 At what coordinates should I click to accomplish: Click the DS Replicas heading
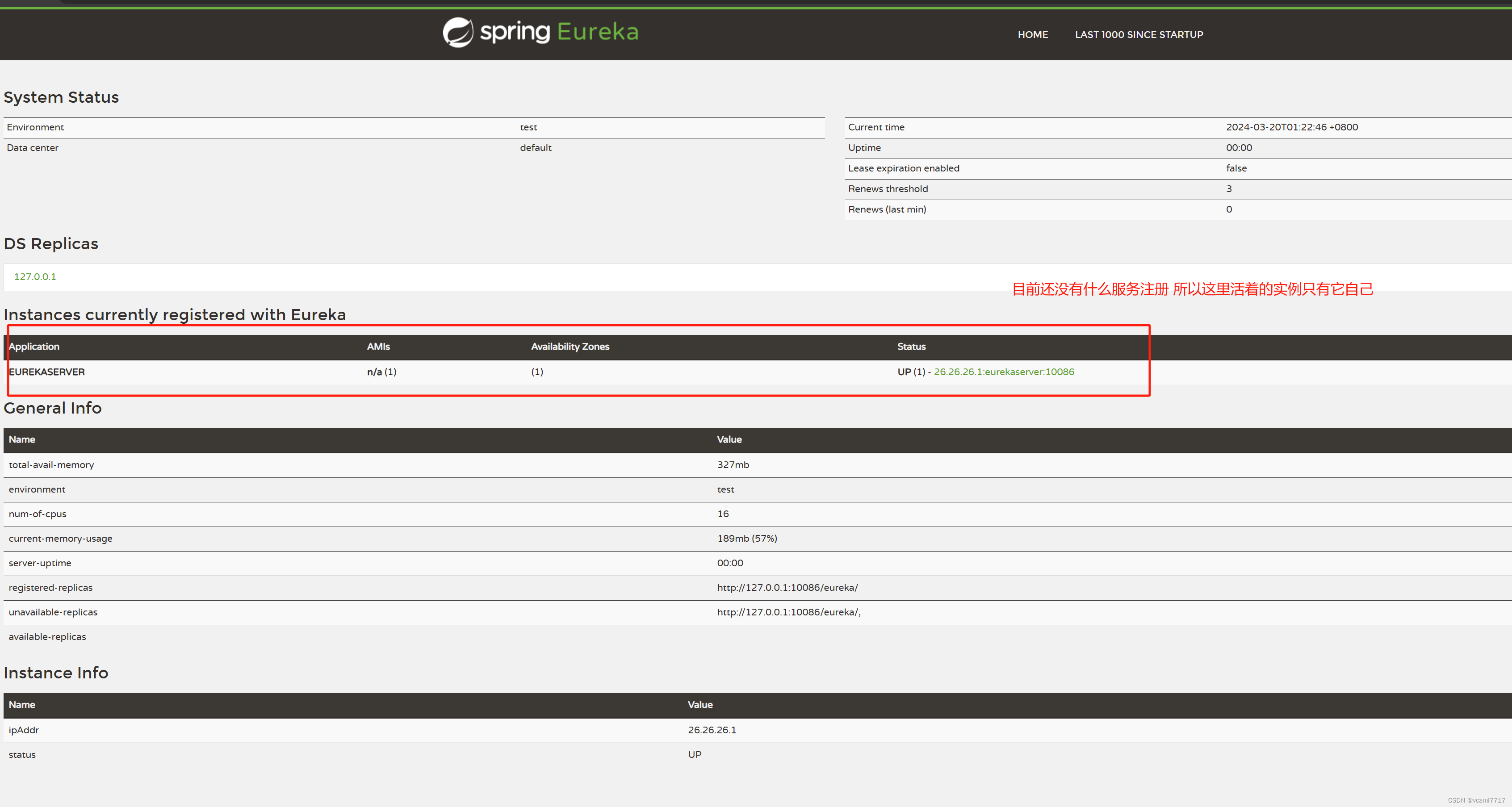51,243
